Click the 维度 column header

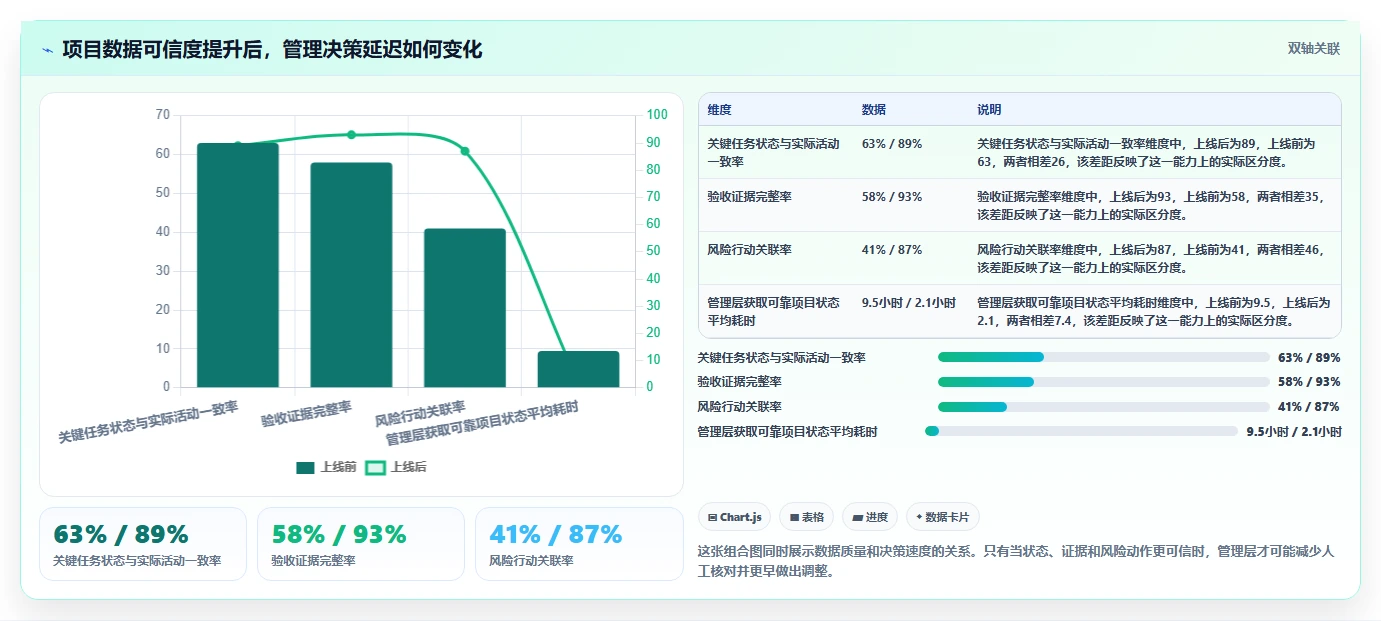click(x=719, y=110)
